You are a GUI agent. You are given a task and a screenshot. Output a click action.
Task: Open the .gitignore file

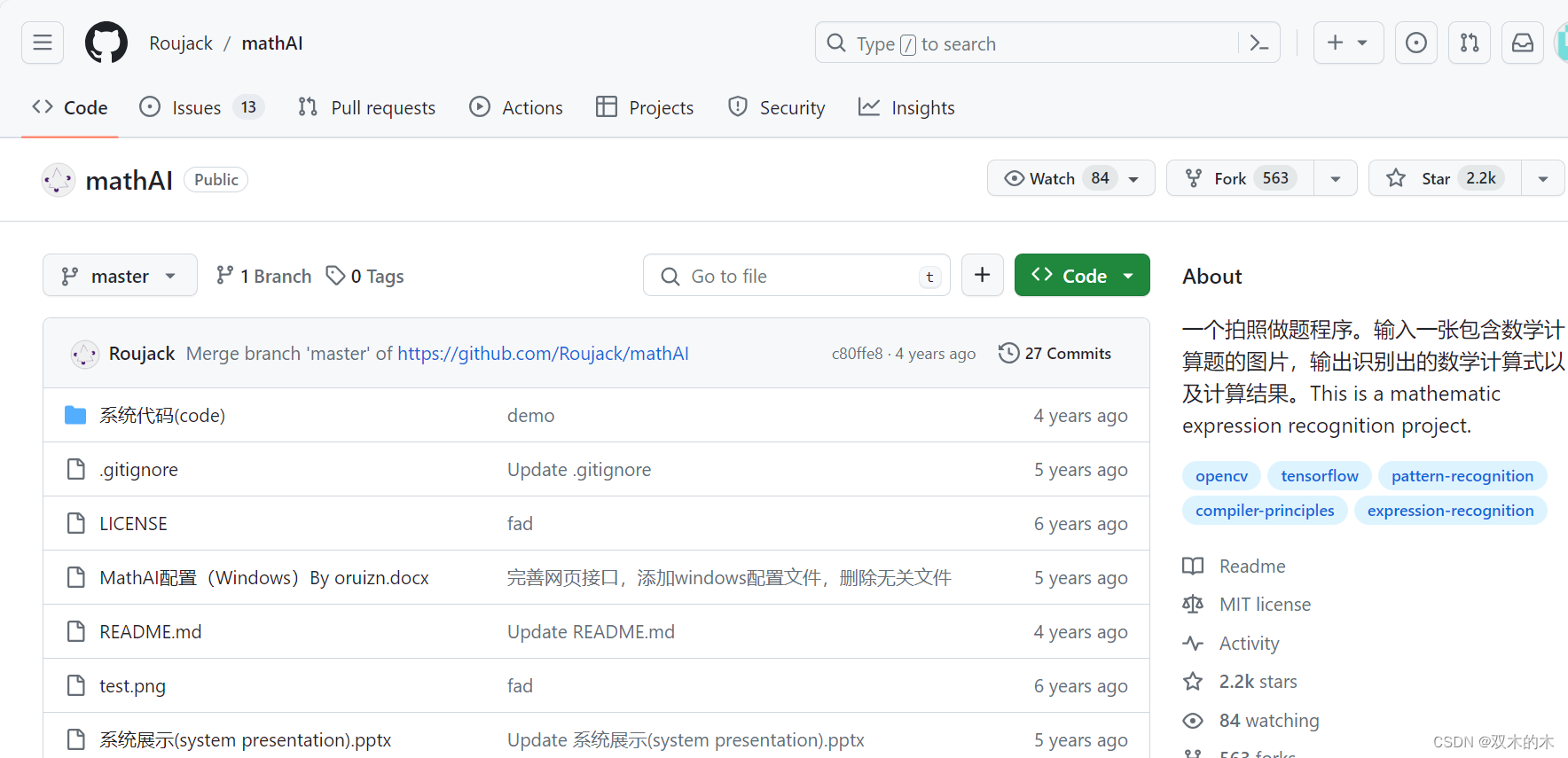(x=138, y=469)
